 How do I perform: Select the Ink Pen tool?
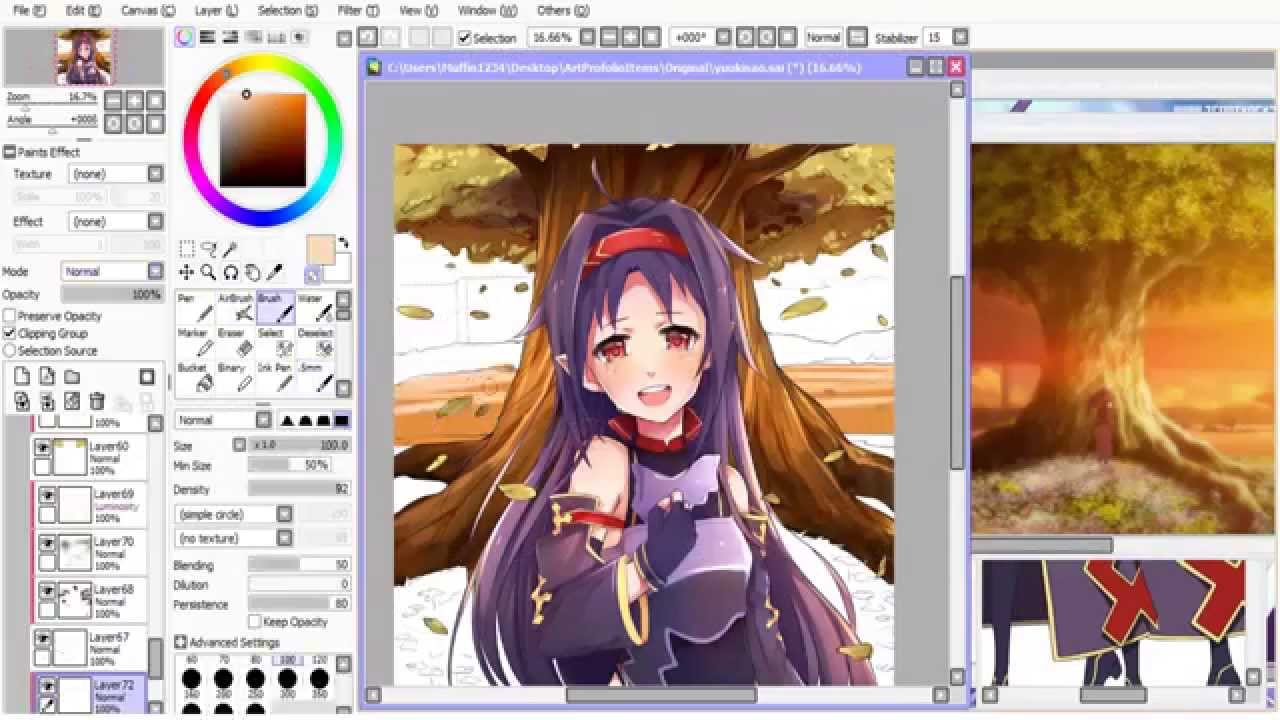pyautogui.click(x=275, y=377)
